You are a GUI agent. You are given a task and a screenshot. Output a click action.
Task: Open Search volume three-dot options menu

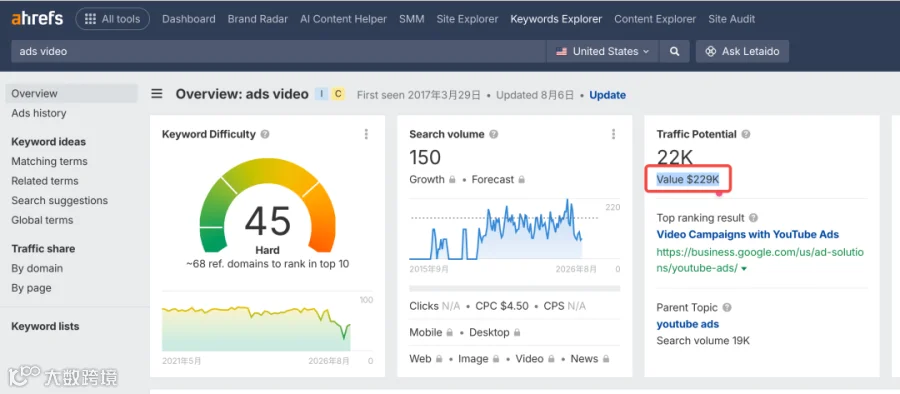click(x=613, y=134)
